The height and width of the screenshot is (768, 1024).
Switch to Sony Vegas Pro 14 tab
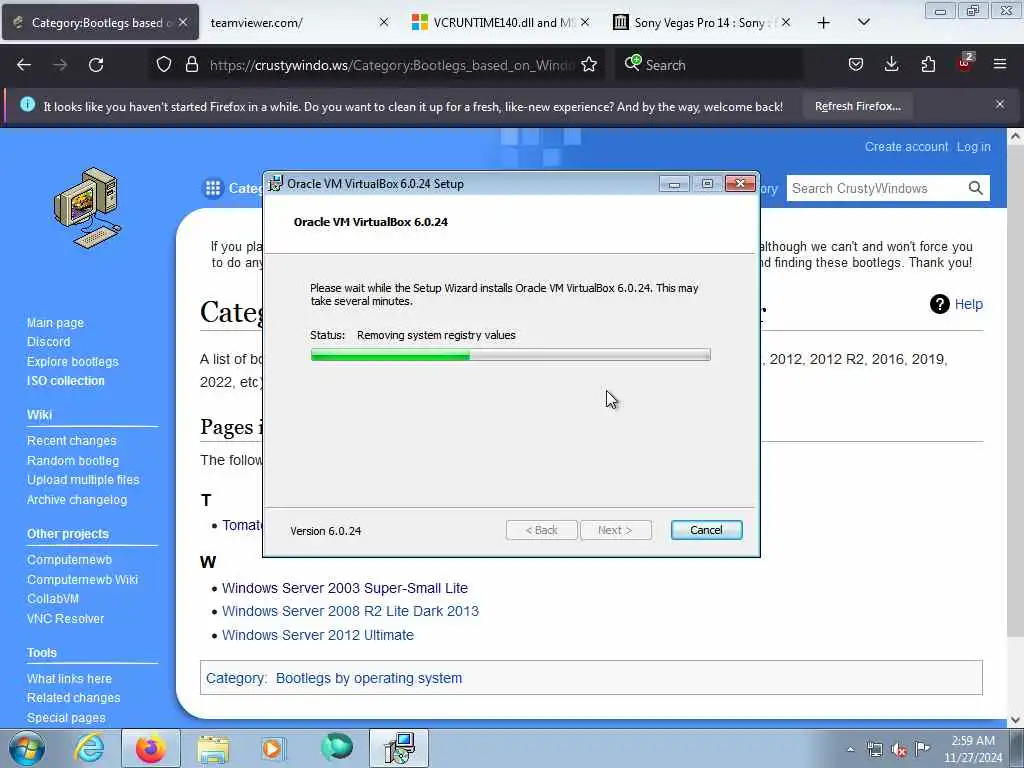(702, 23)
